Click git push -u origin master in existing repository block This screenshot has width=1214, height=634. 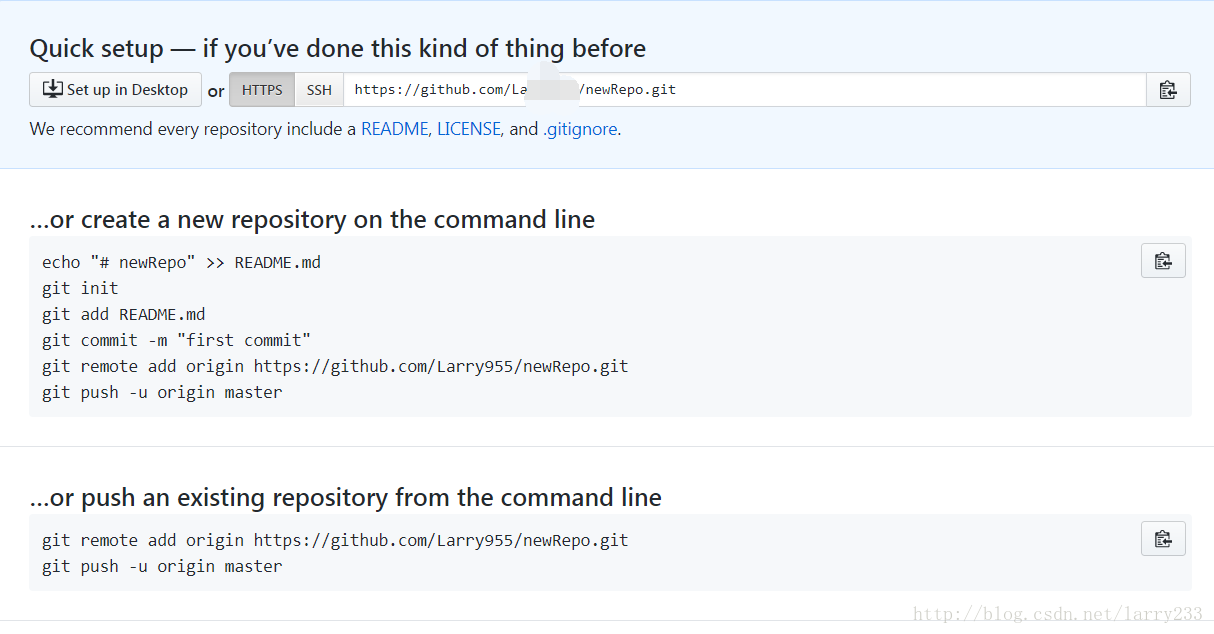pyautogui.click(x=162, y=566)
